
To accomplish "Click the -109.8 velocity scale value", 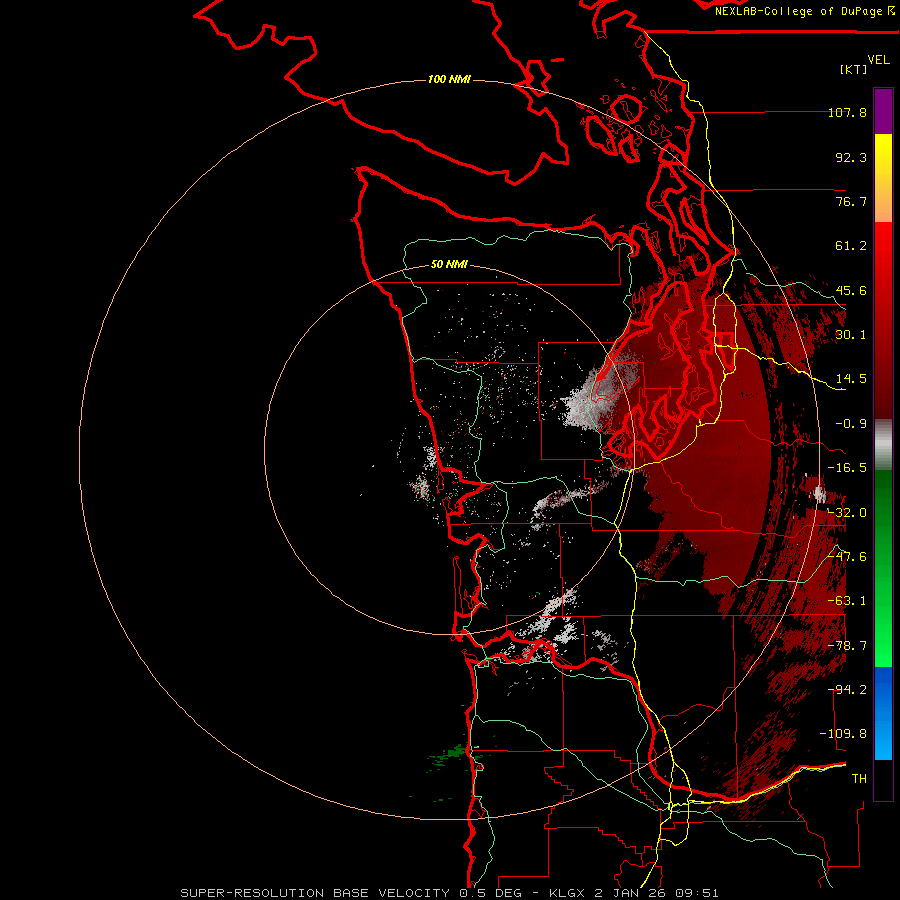I will pos(843,734).
